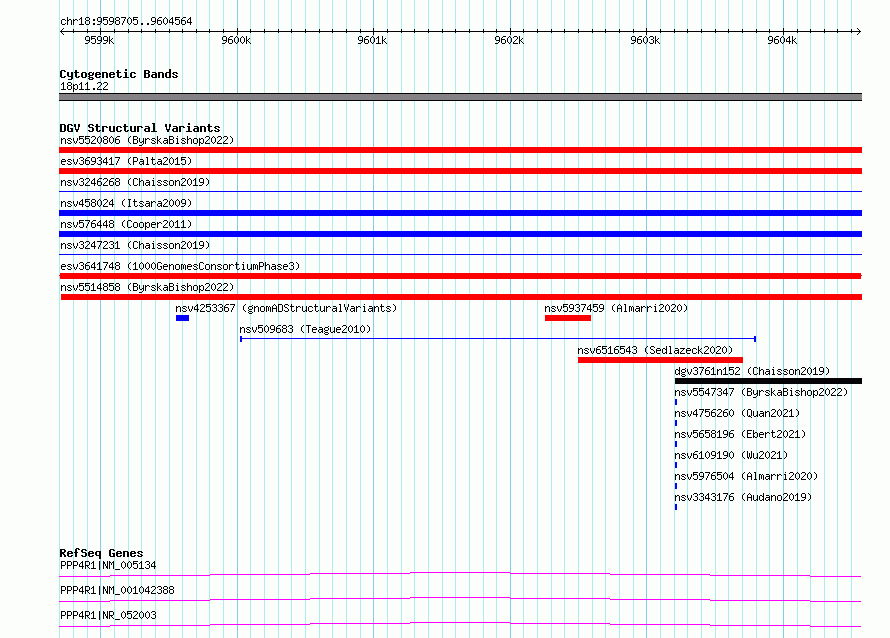The image size is (890, 638).
Task: Click the RefSeq Genes track title
Action: [x=101, y=553]
